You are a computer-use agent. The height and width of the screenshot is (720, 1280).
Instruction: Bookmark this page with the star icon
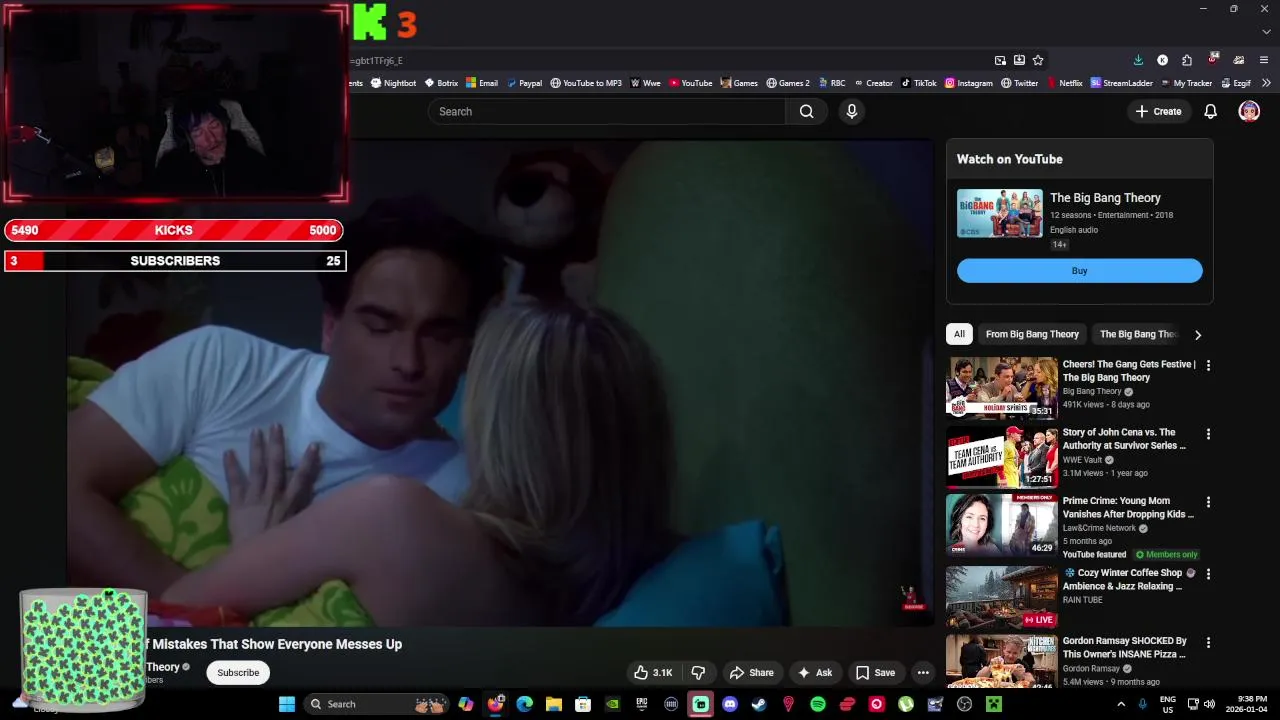1038,60
